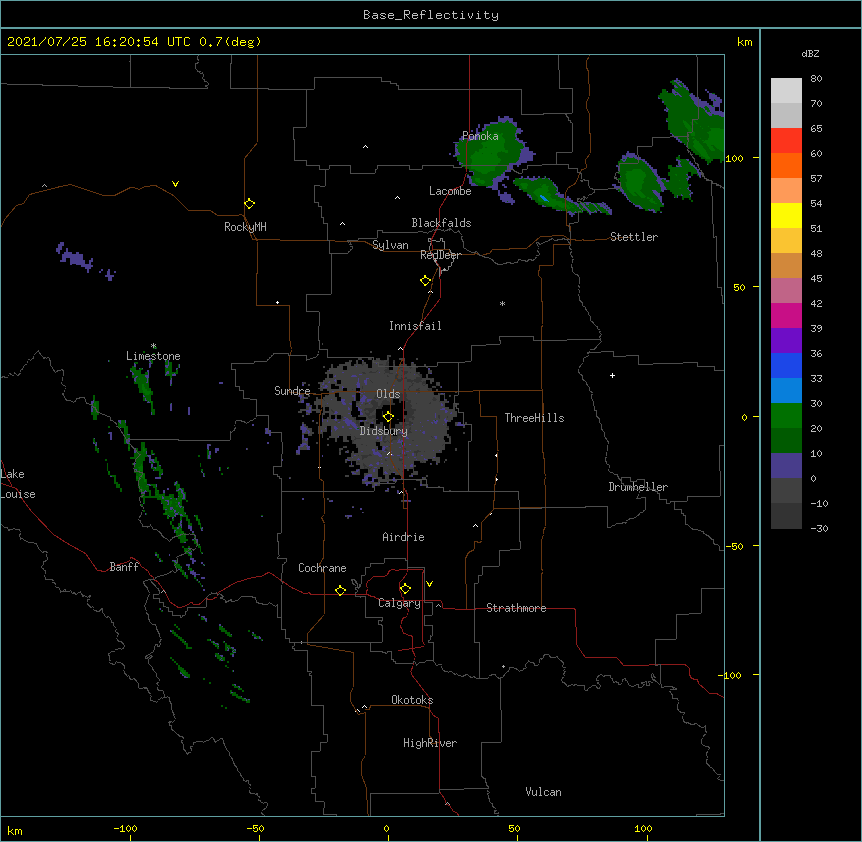Click the yellow diamond marker under Cochrane
The image size is (862, 842).
tap(340, 590)
